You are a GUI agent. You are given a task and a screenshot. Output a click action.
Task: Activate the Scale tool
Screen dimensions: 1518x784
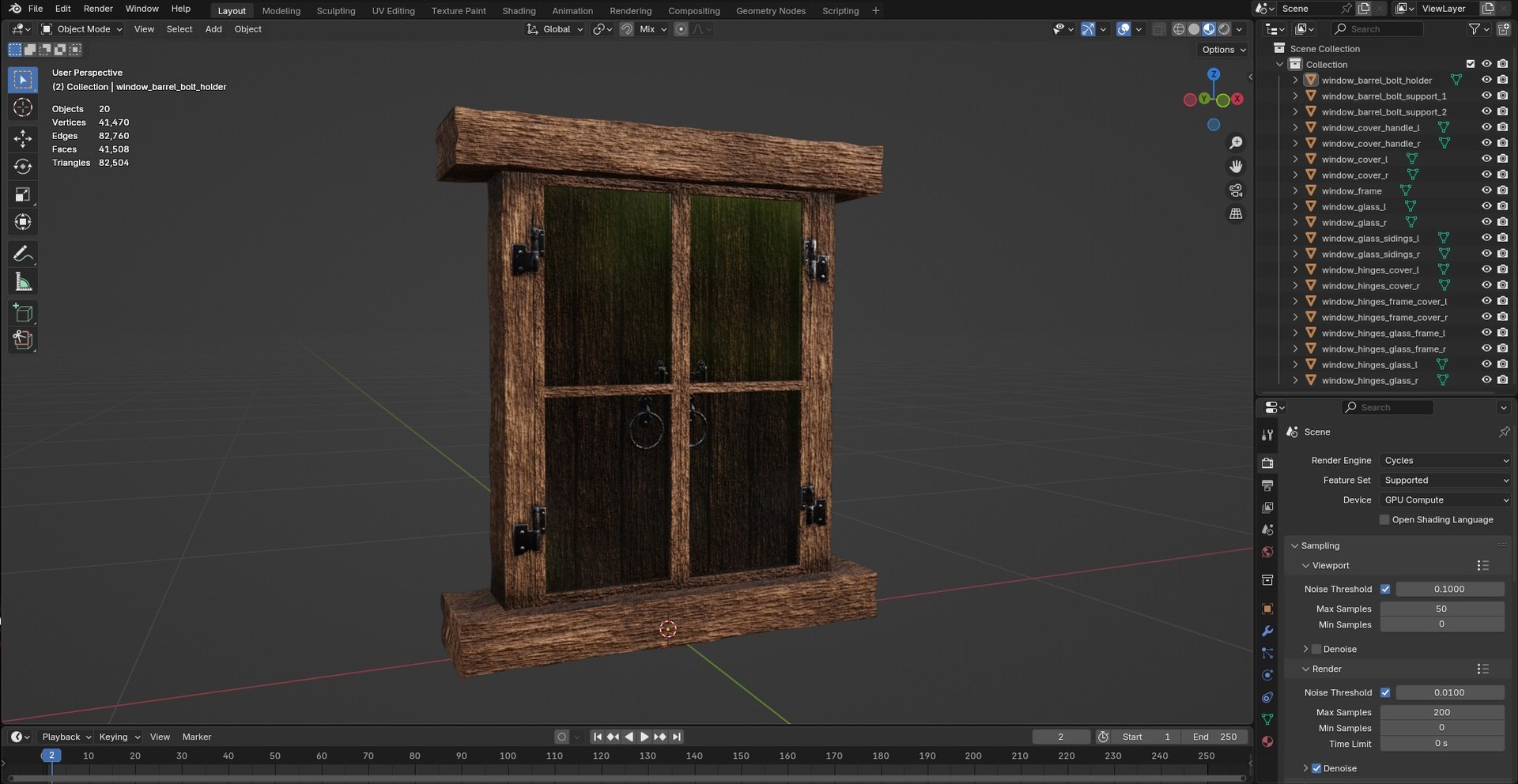(23, 194)
